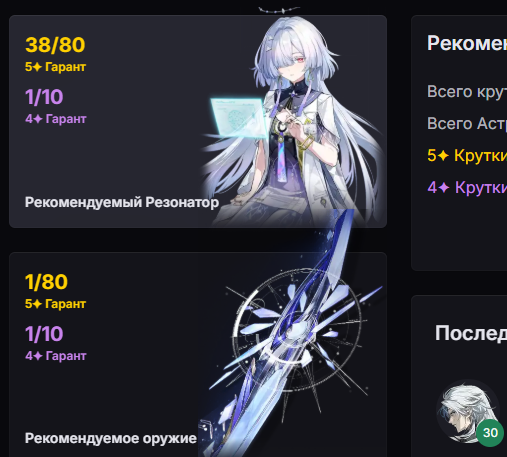Select the Всего Астр... statistic line
The image size is (507, 457).
467,123
